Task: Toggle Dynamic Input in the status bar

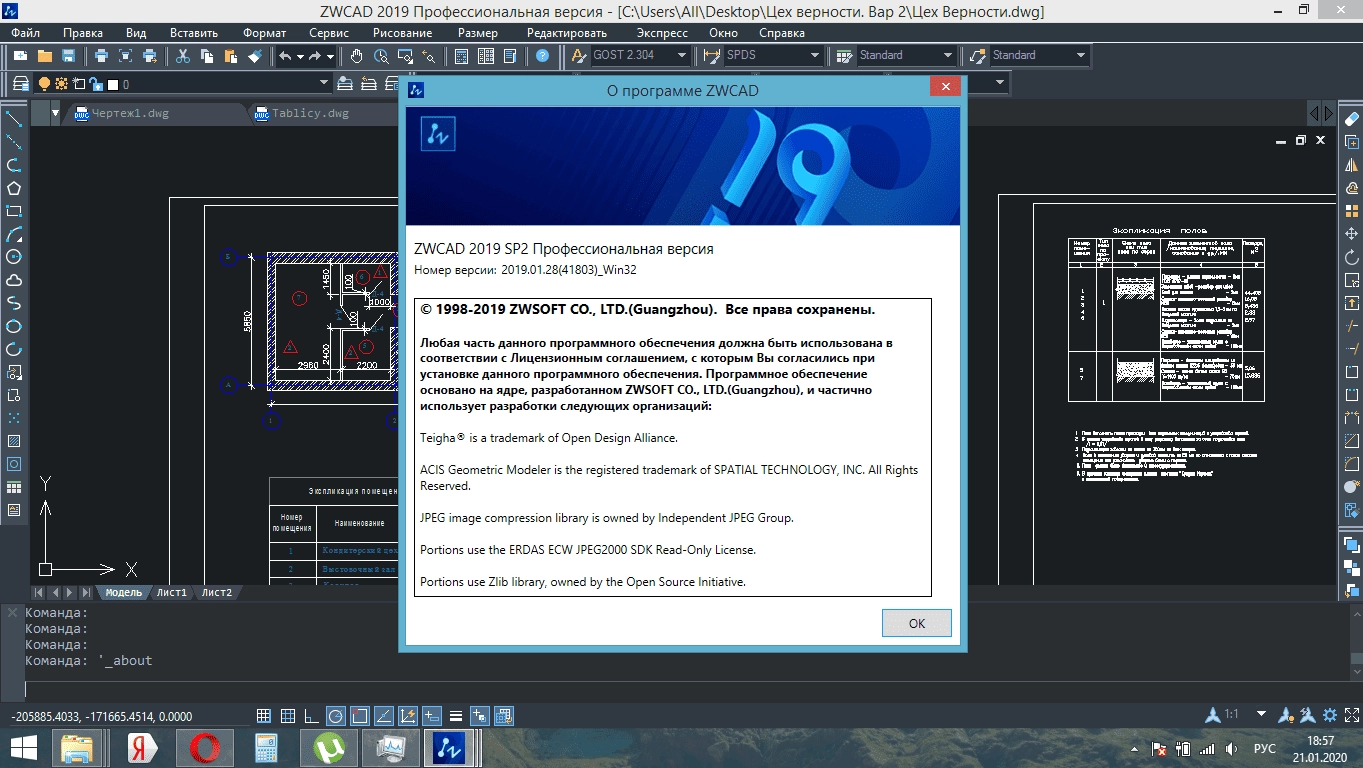Action: pyautogui.click(x=432, y=715)
